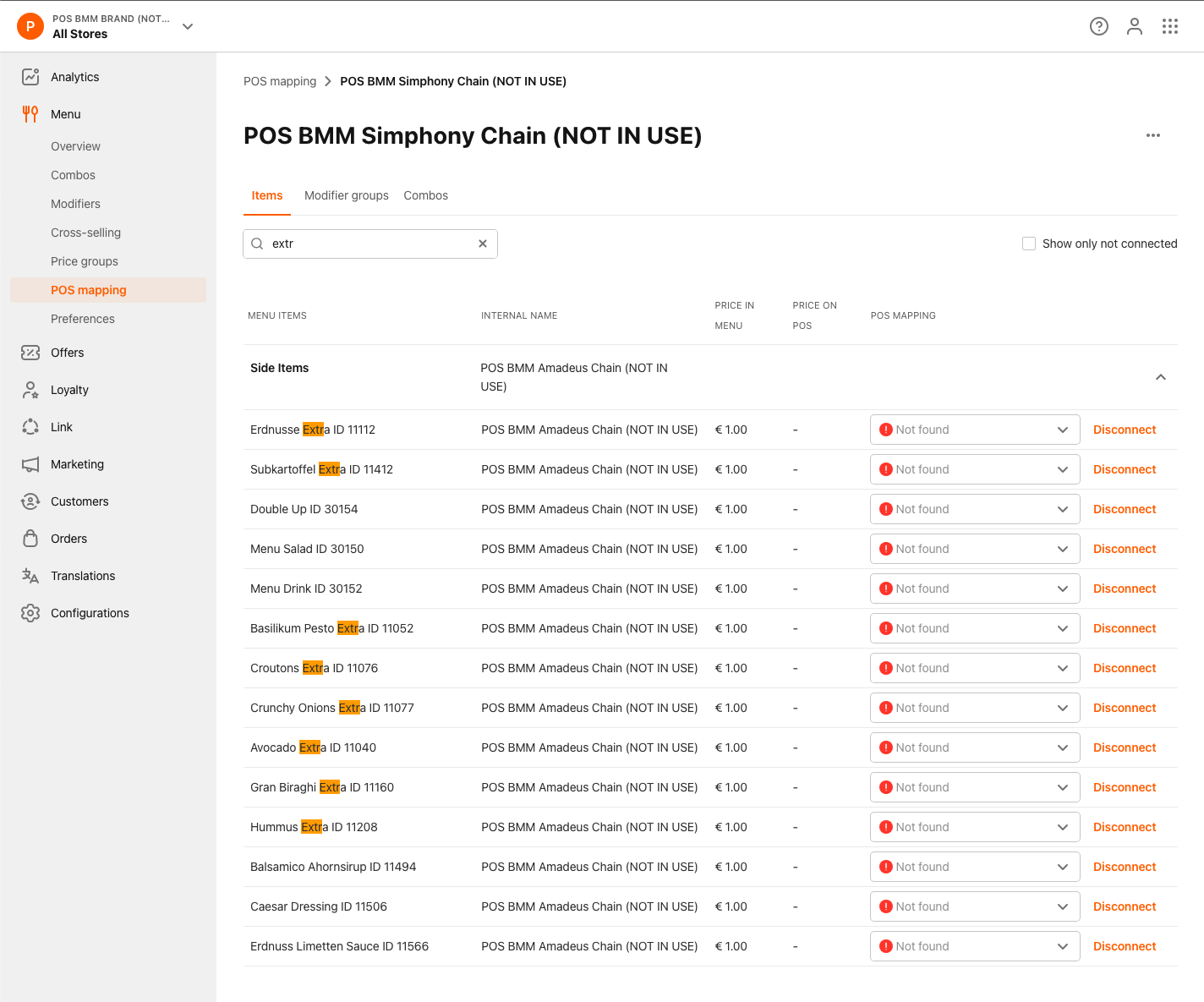Click the error icon on Erdnusse Extra row
The width and height of the screenshot is (1204, 1002).
tap(886, 430)
